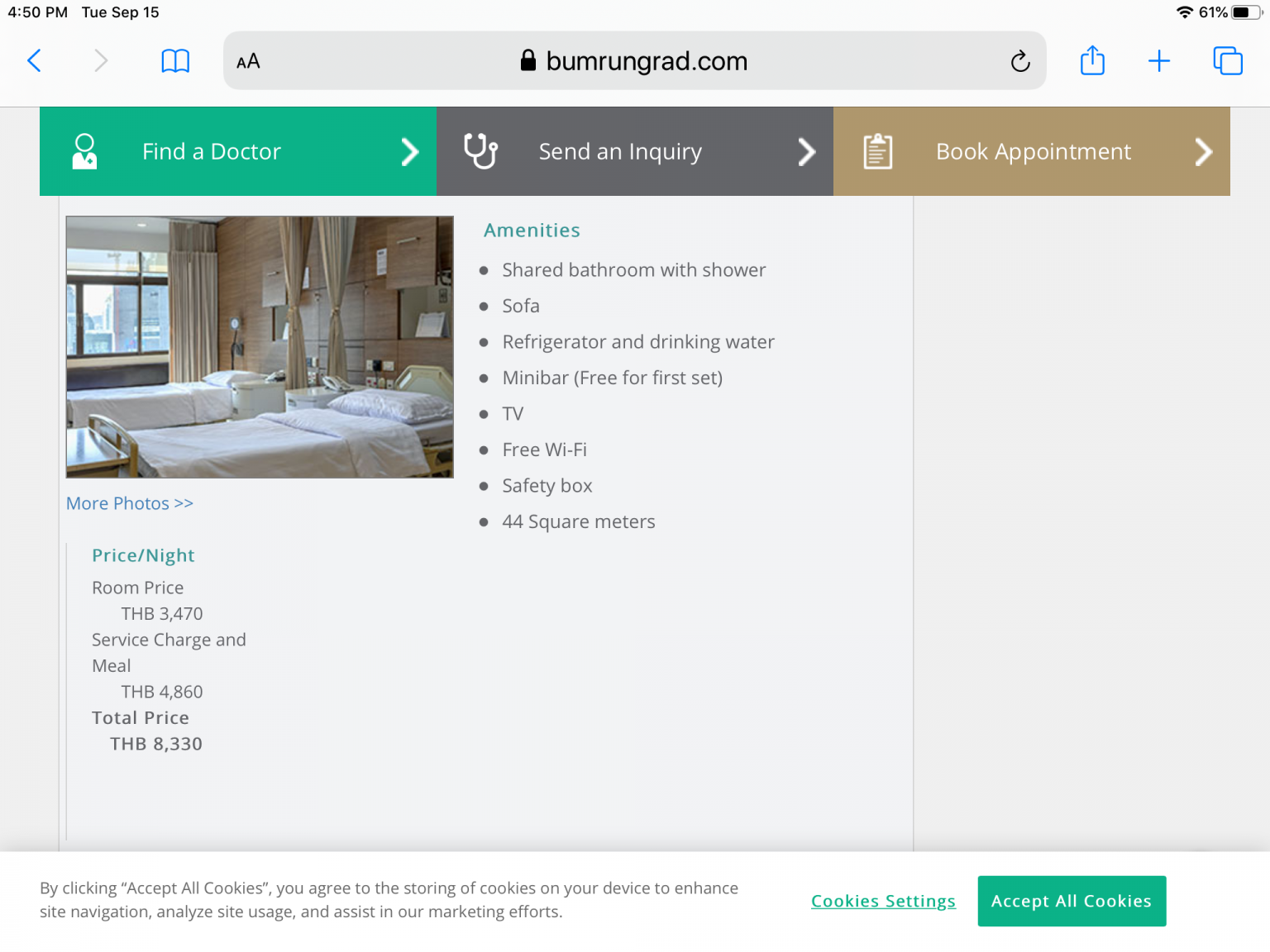Open a new tab with the plus icon
The image size is (1270, 952).
(1159, 60)
